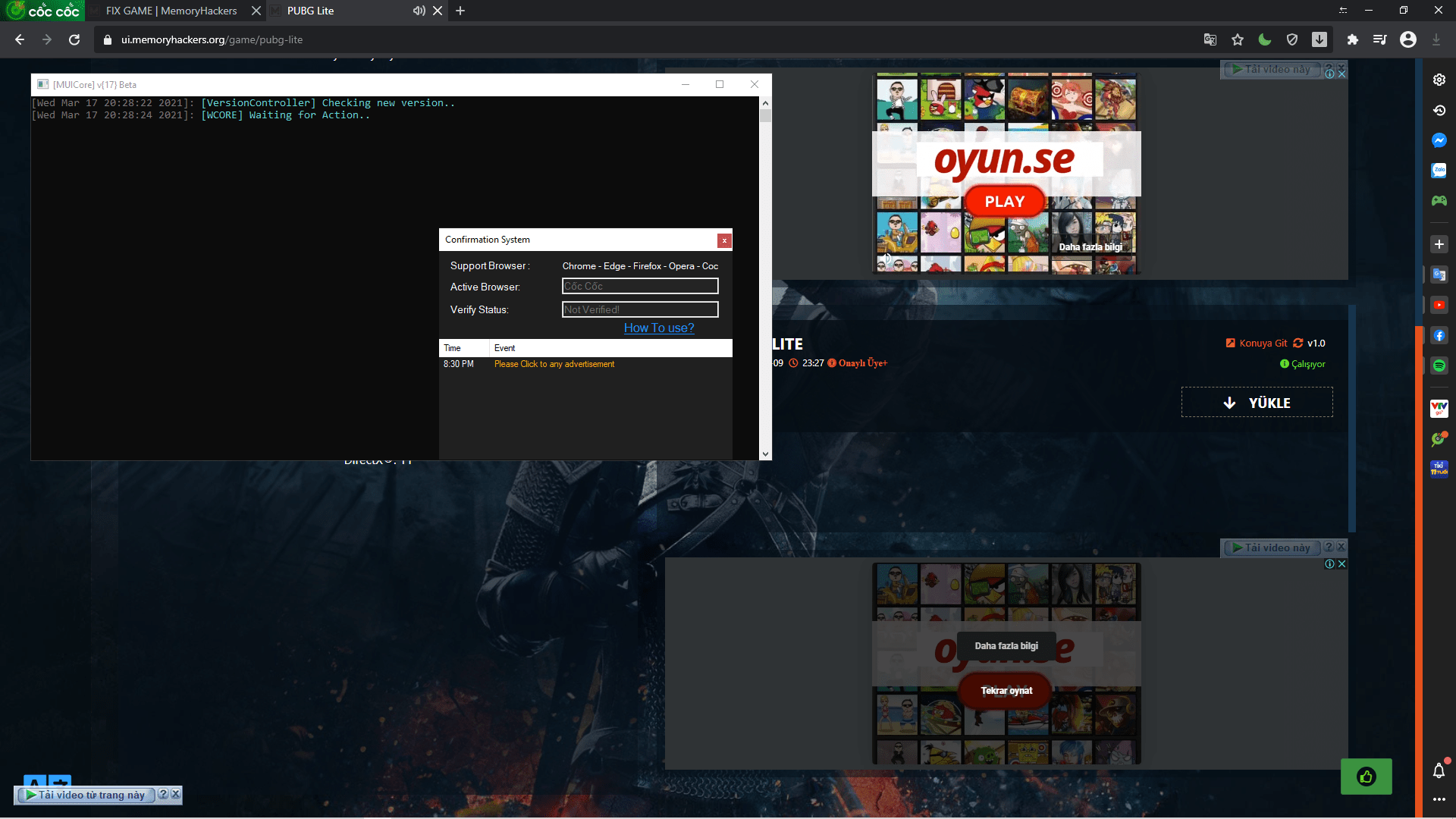Reload the current page
This screenshot has width=1456, height=819.
pyautogui.click(x=74, y=39)
